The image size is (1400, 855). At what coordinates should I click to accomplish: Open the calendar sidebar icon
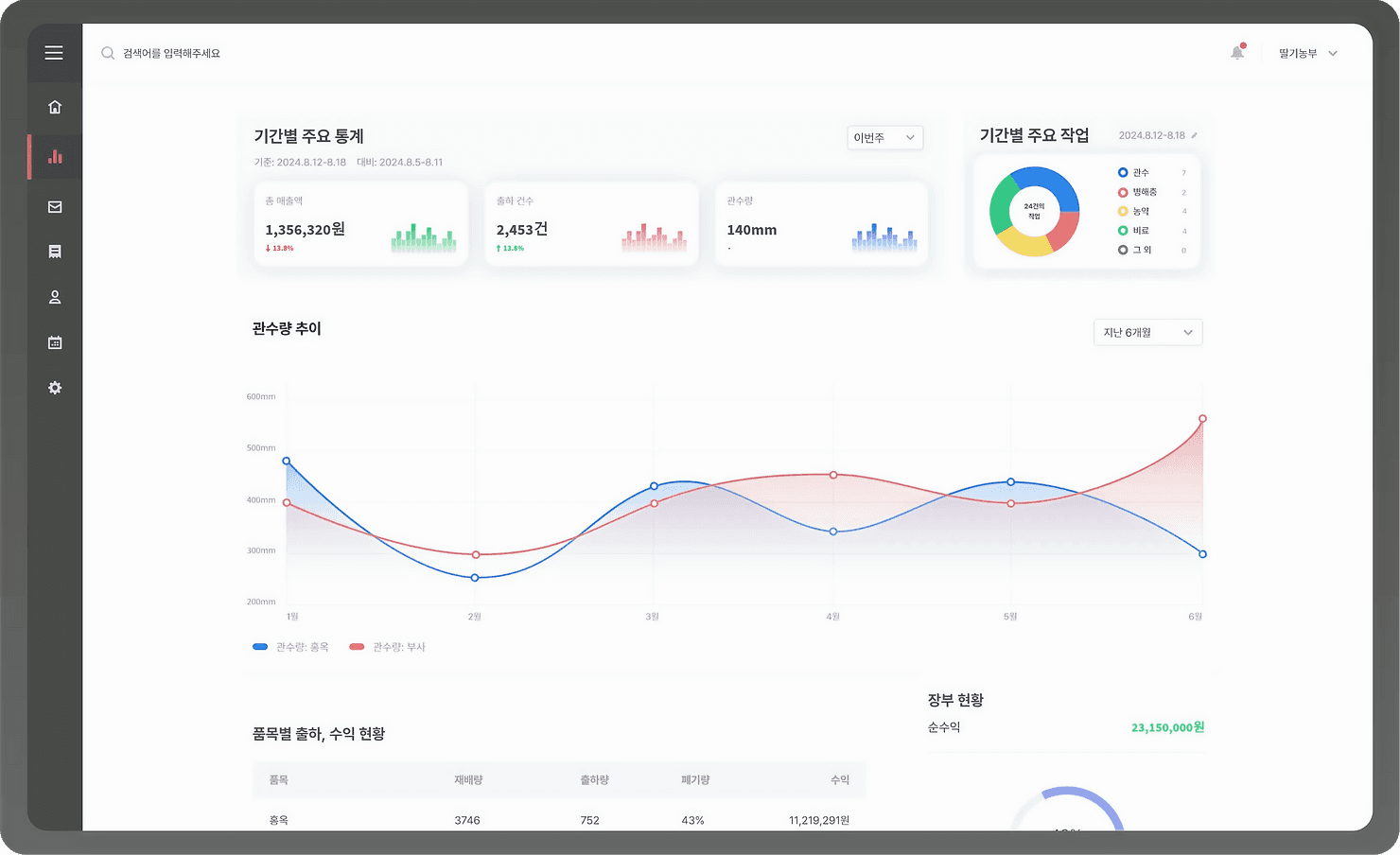[55, 342]
